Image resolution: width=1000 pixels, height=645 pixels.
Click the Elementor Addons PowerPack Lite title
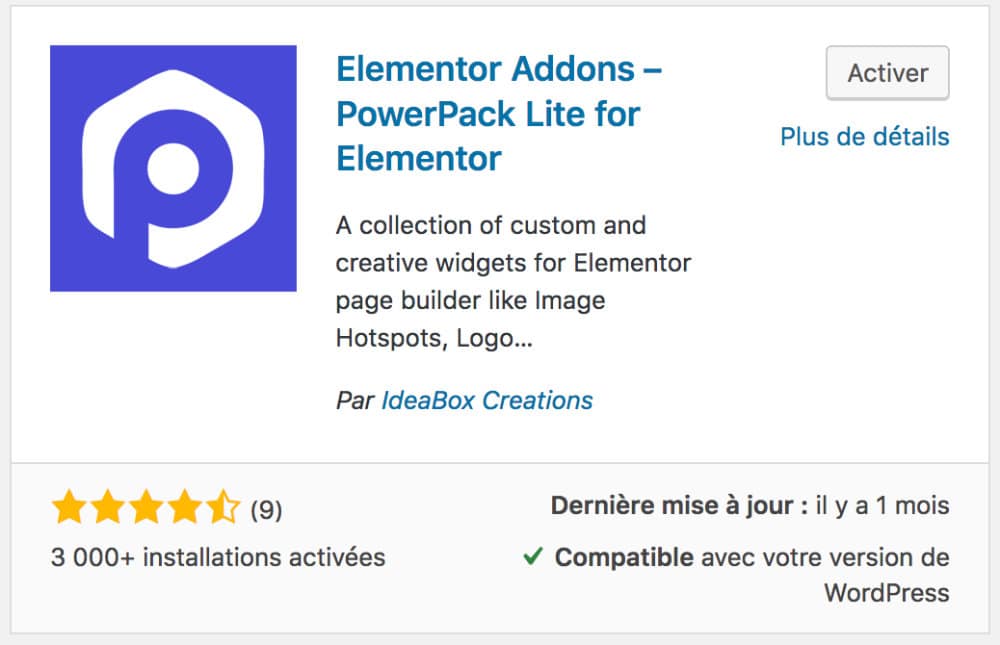(x=489, y=113)
